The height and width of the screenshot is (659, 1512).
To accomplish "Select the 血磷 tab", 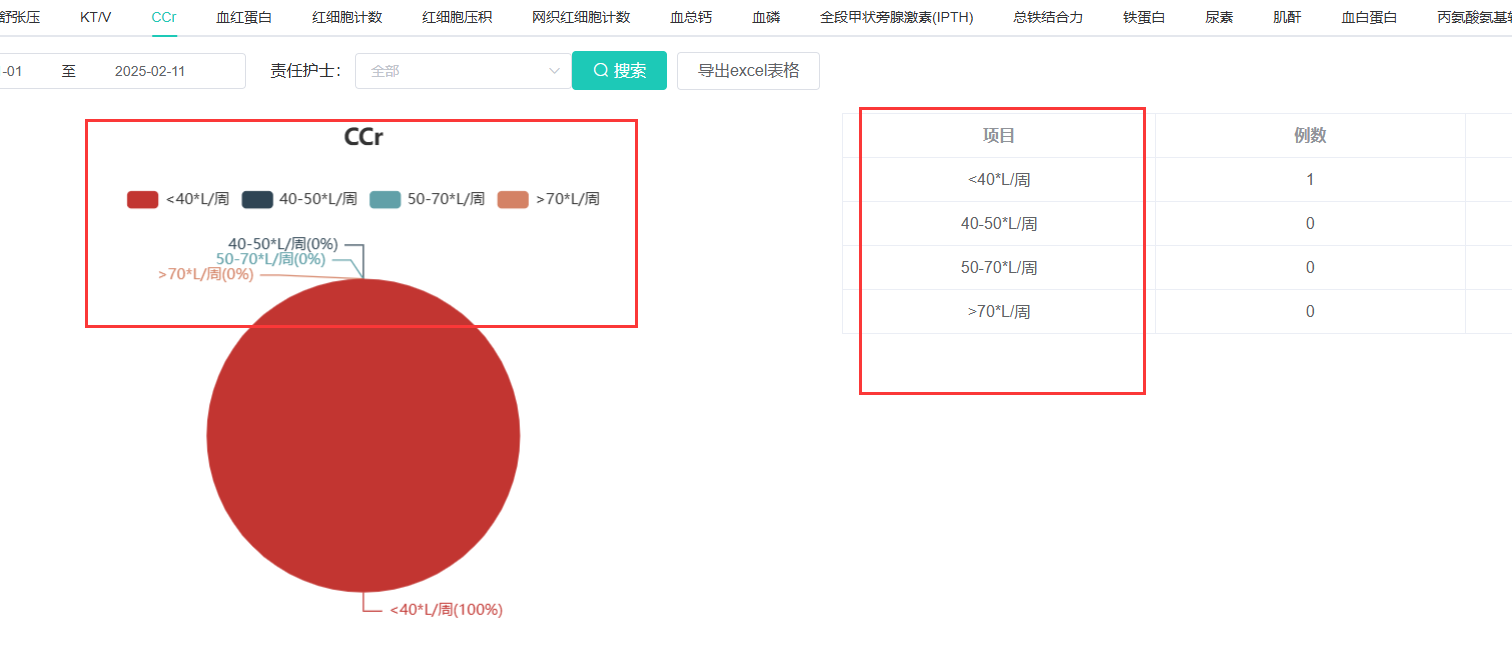I will coord(766,17).
